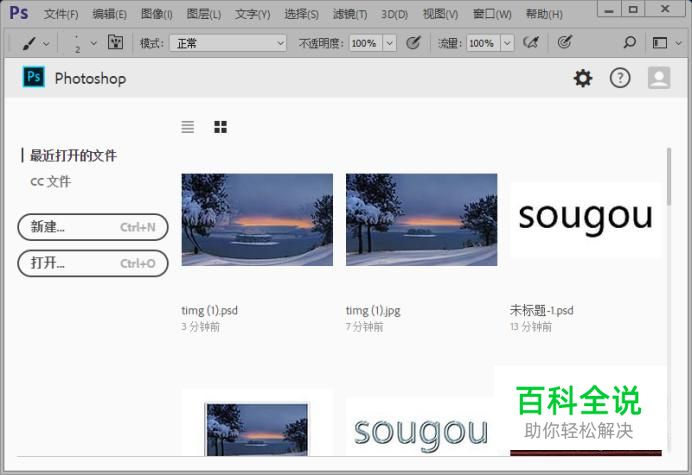Switch to grid thumbnail view icon
The height and width of the screenshot is (475, 692).
tap(220, 127)
